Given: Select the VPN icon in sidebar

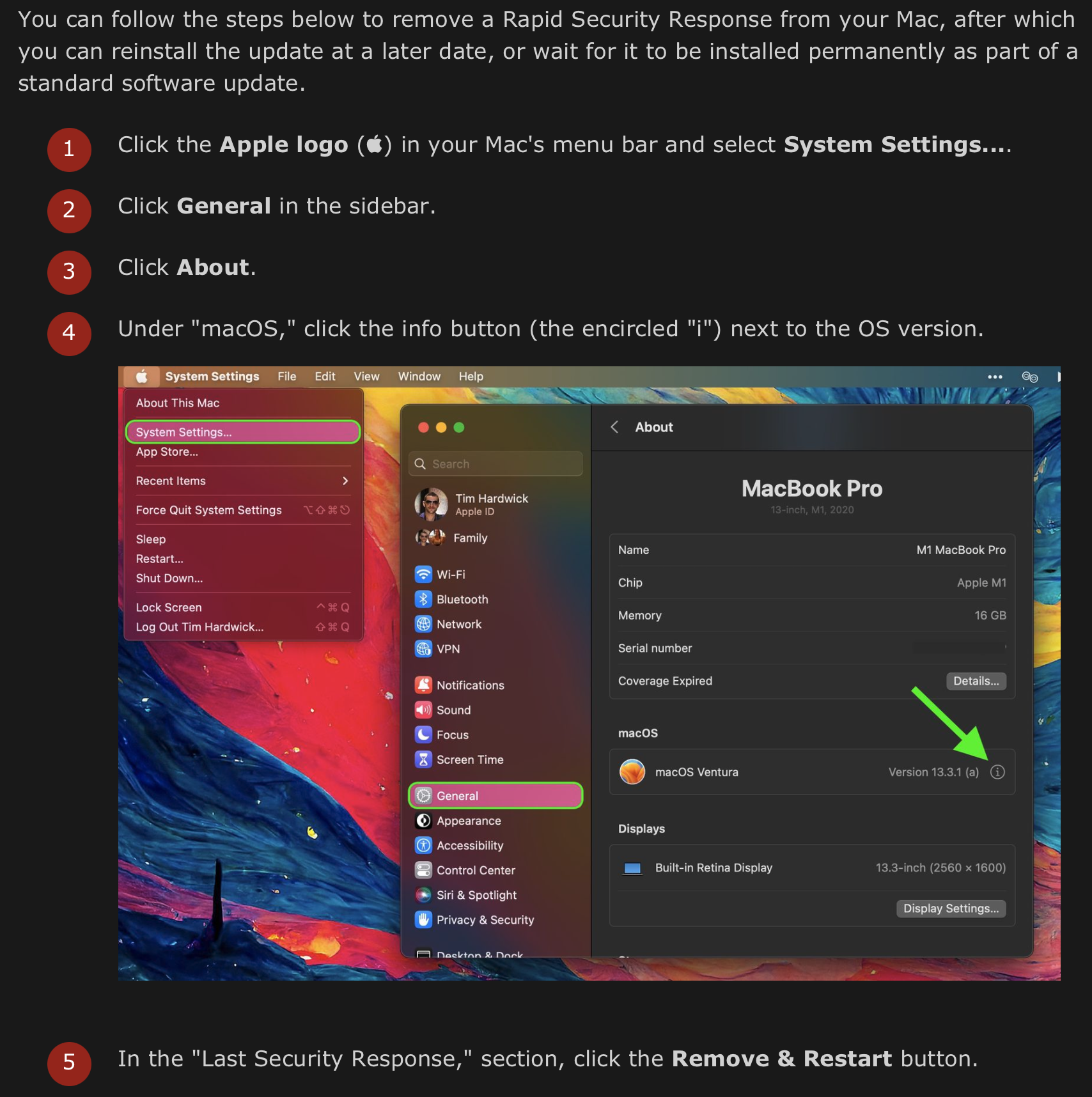Looking at the screenshot, I should (x=423, y=649).
